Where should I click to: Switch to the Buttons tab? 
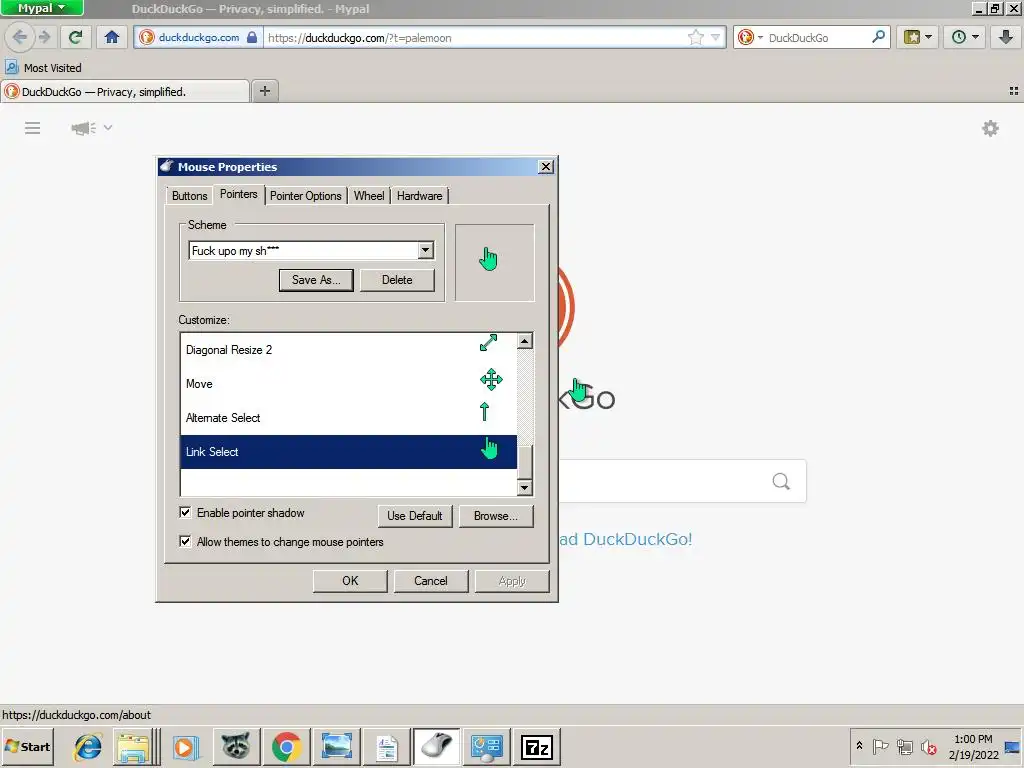pyautogui.click(x=189, y=195)
